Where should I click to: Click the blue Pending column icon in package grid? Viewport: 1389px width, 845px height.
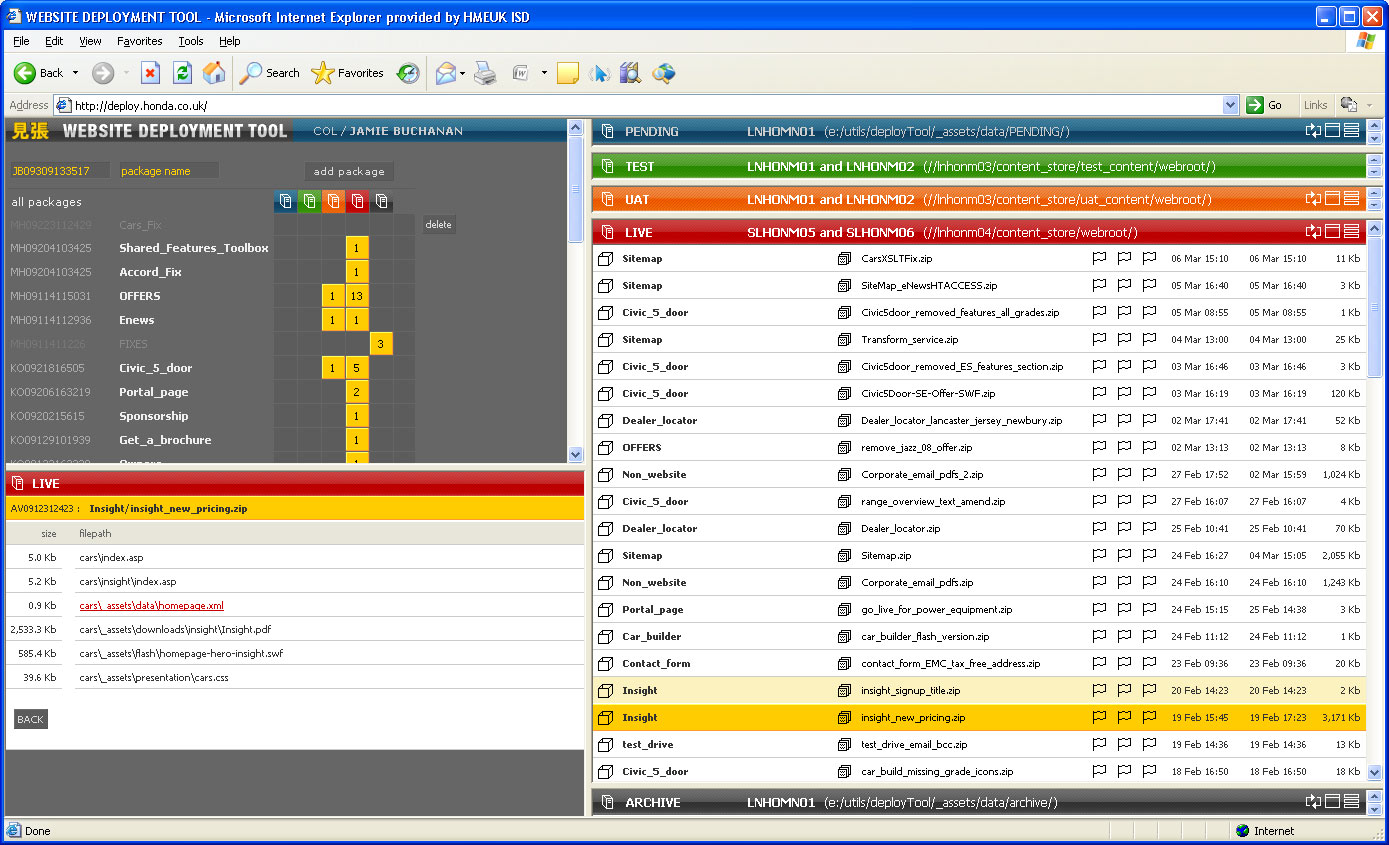tap(286, 202)
